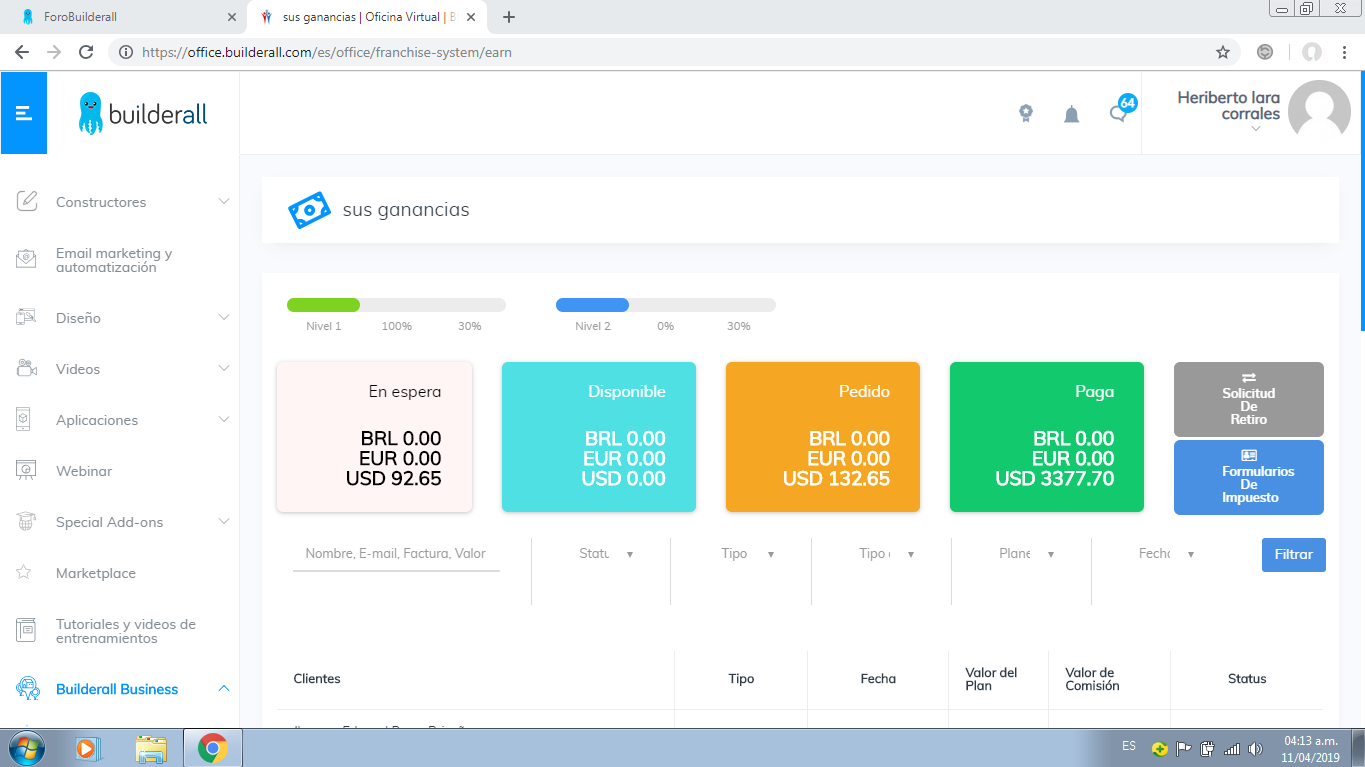
Task: Click the Tutoriales book icon
Action: (x=27, y=630)
